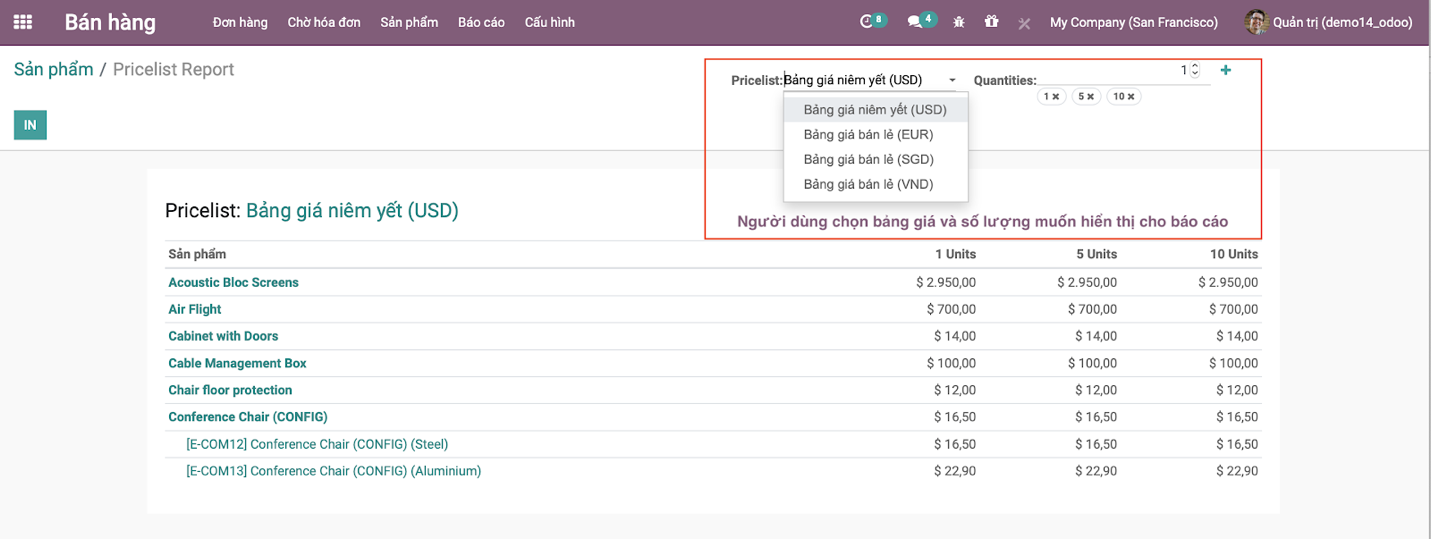The image size is (1431, 539).
Task: Add quantity with the plus icon
Action: [1226, 70]
